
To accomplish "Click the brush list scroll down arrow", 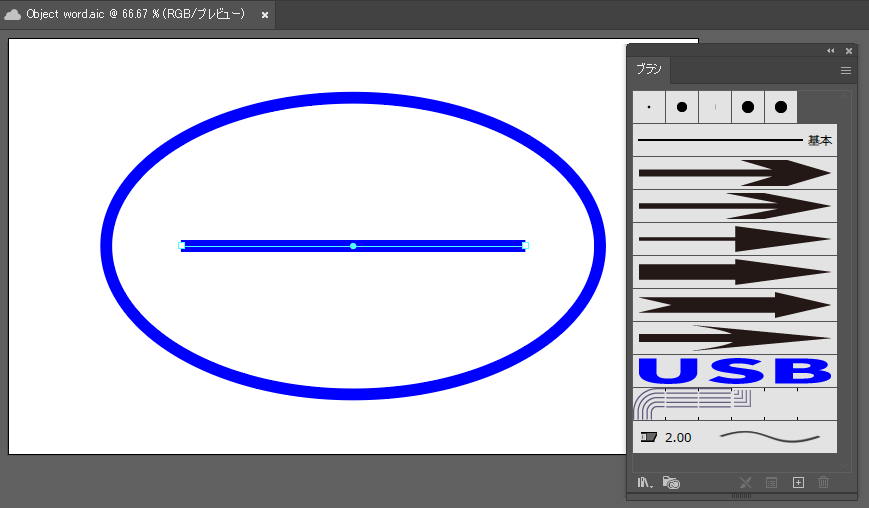I will click(845, 466).
